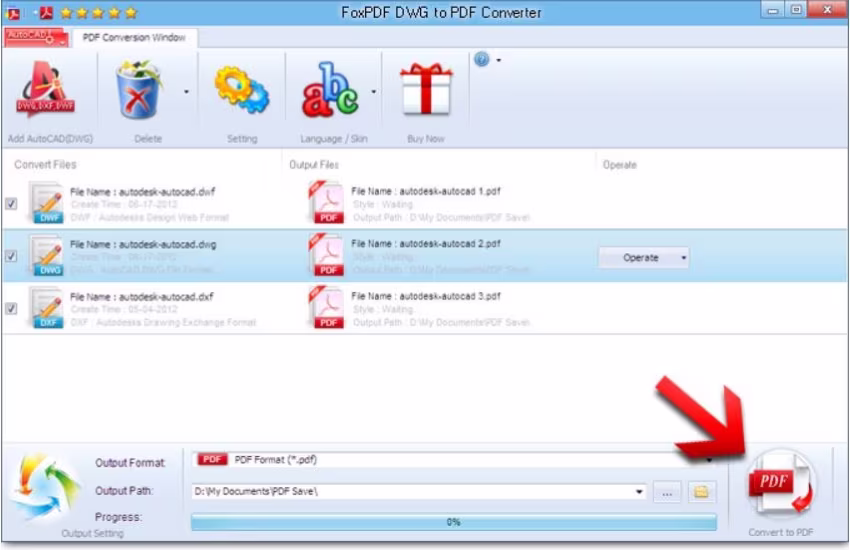Viewport: 850px width, 550px height.
Task: Click 'DXF : Autodesk Drawing Exchange Format' text
Action: (x=163, y=322)
